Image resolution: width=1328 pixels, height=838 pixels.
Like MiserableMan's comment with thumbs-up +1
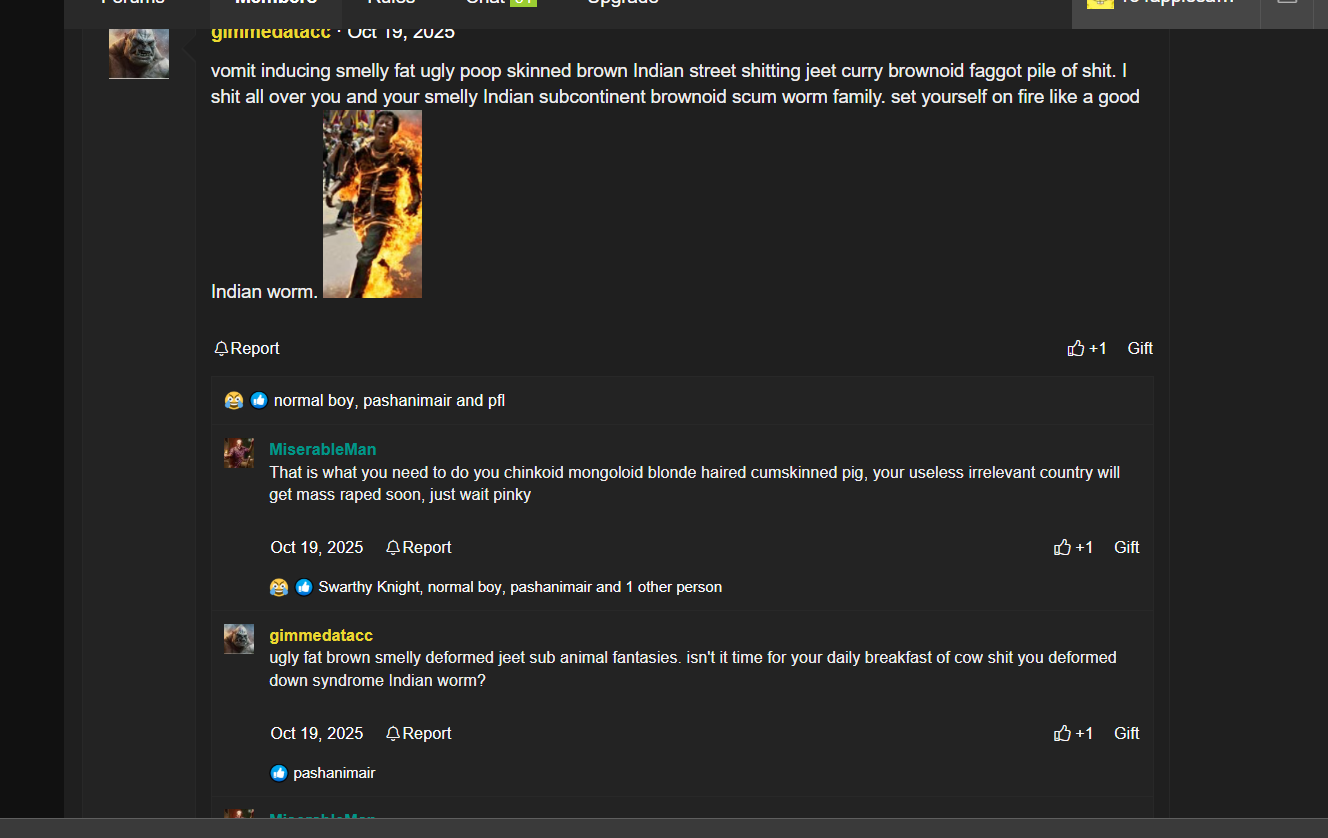pos(1073,547)
